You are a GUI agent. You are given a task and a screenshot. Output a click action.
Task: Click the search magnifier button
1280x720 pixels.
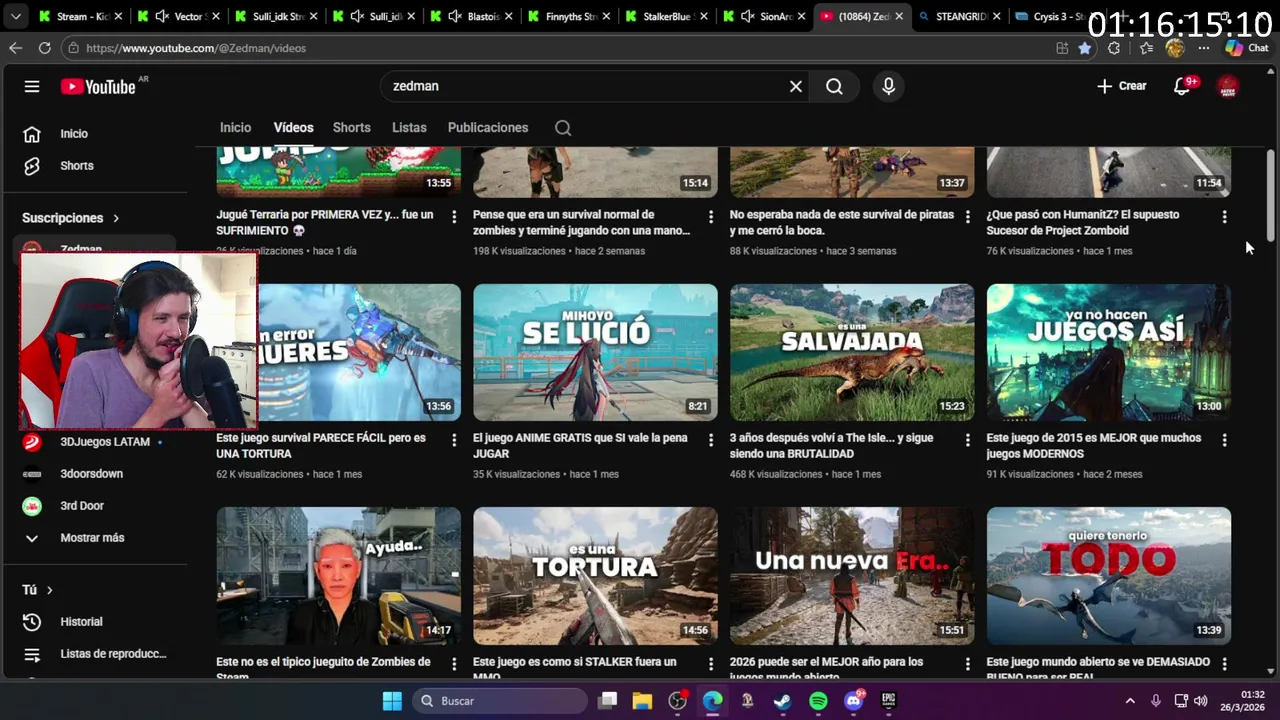click(x=834, y=86)
